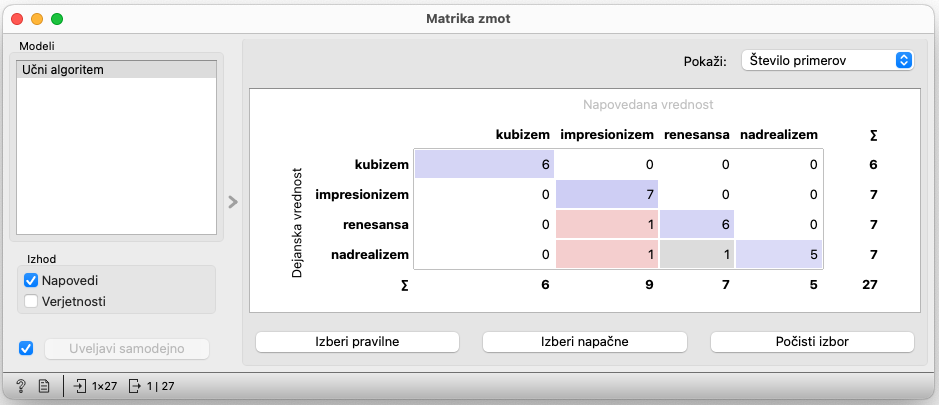This screenshot has width=939, height=405.
Task: Enable the Verjetnosti checkbox
Action: point(31,301)
